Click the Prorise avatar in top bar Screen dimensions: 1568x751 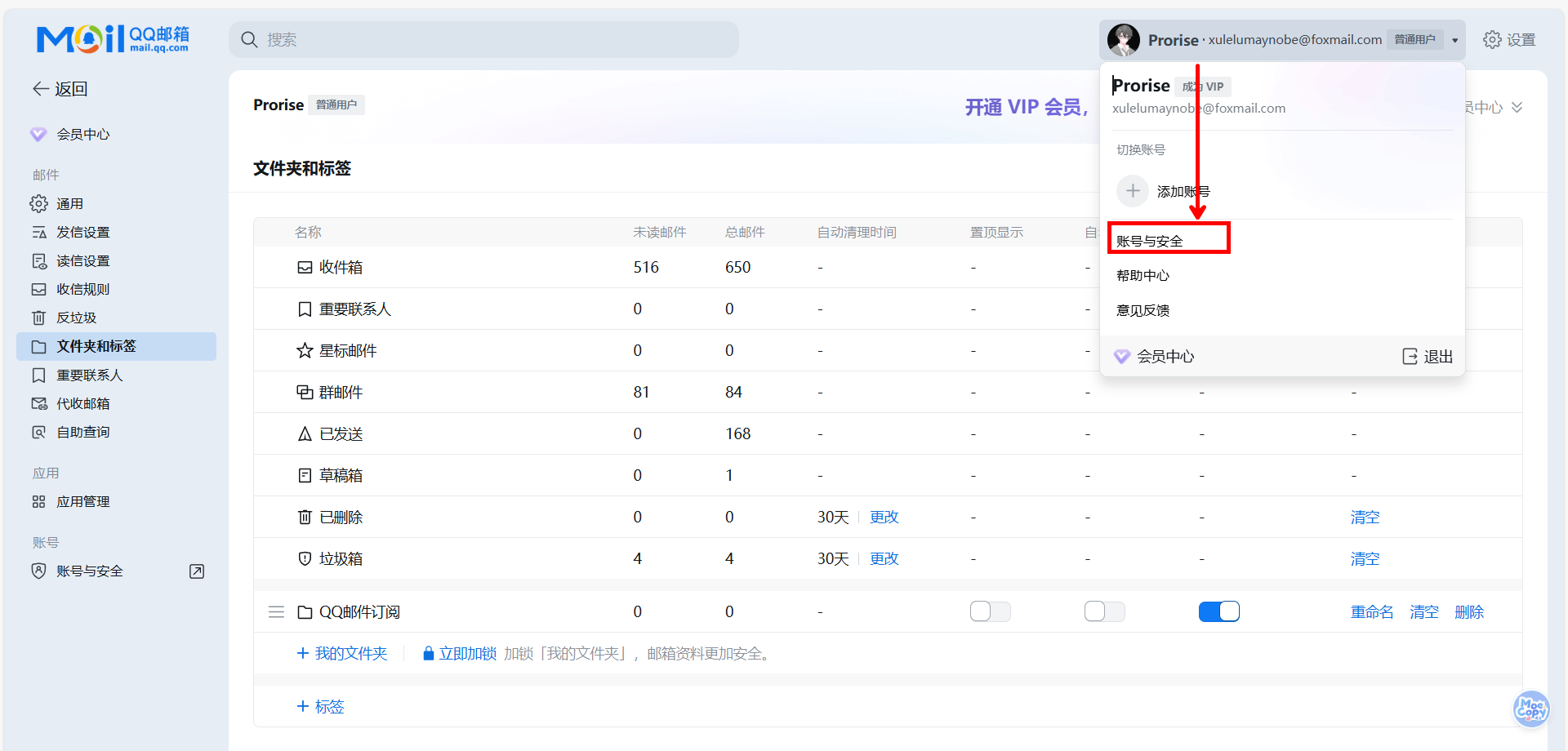1124,40
